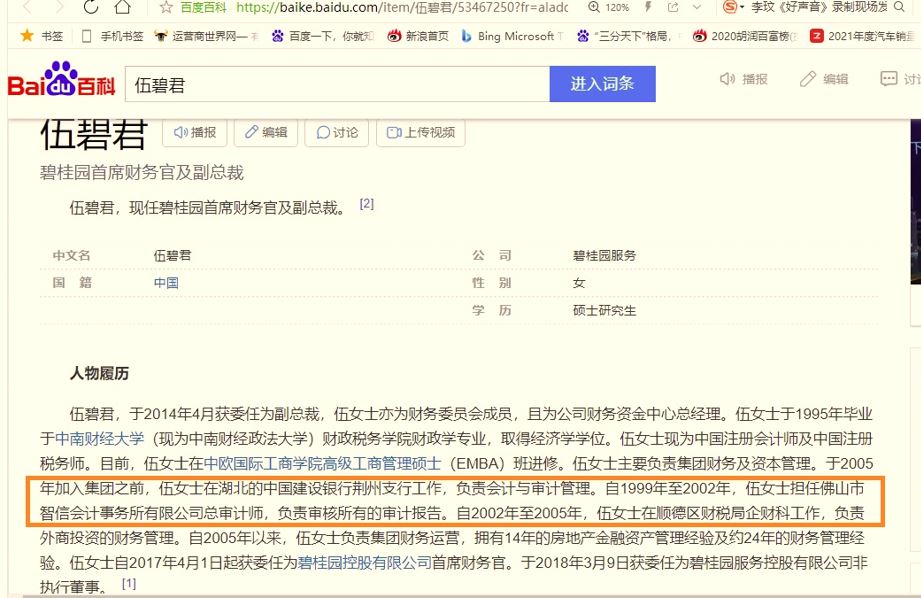921x598 pixels.
Task: Click the browser home icon
Action: point(122,8)
